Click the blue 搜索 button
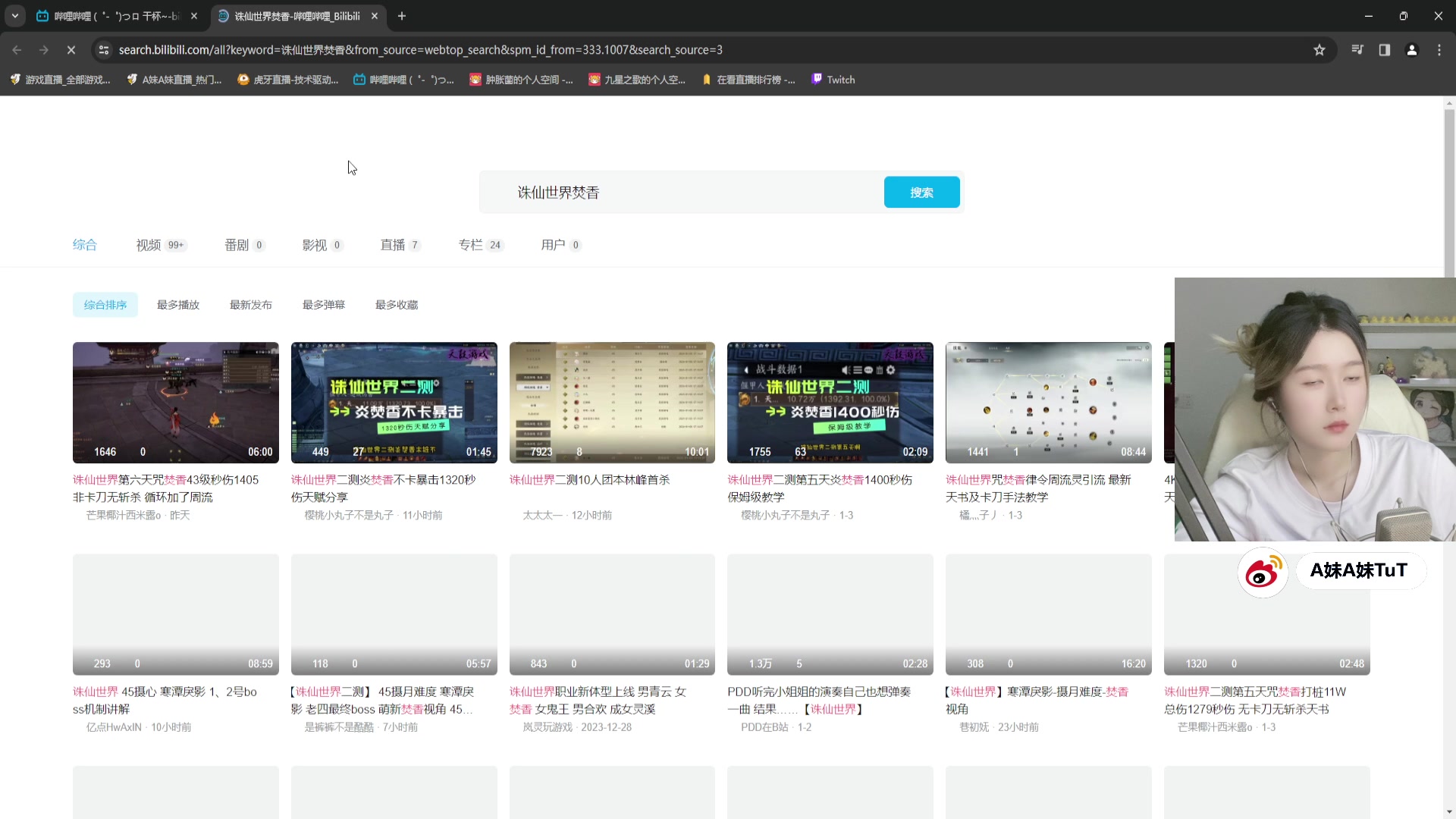 pos(921,193)
